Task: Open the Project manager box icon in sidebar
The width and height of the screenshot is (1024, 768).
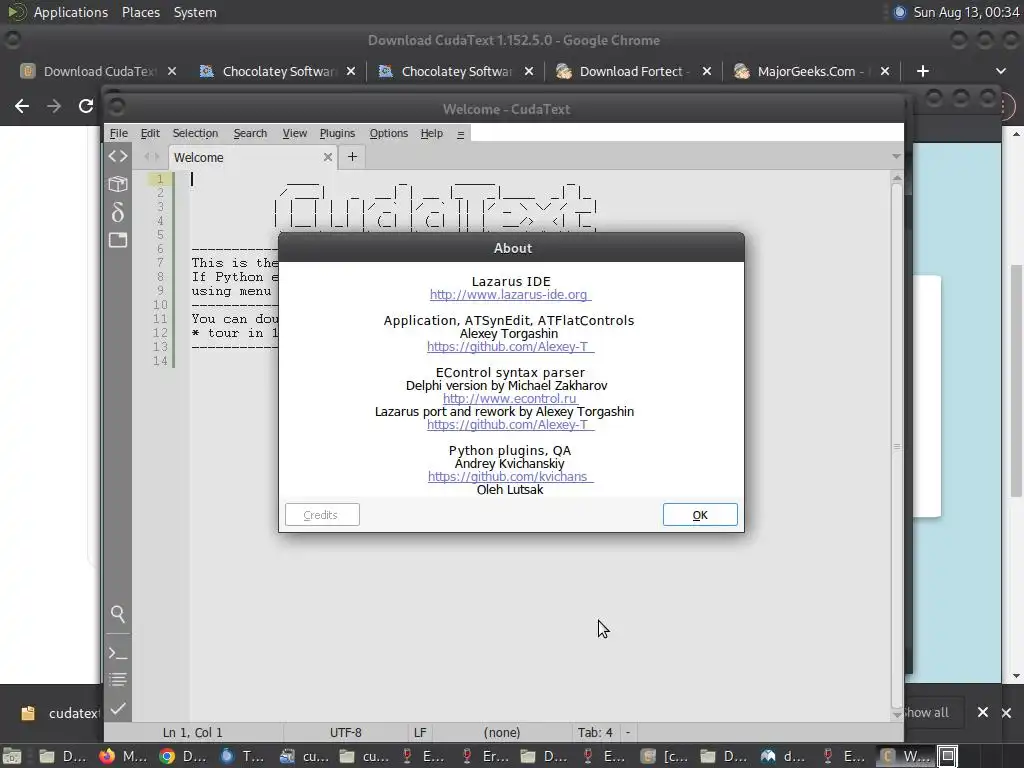Action: (118, 184)
